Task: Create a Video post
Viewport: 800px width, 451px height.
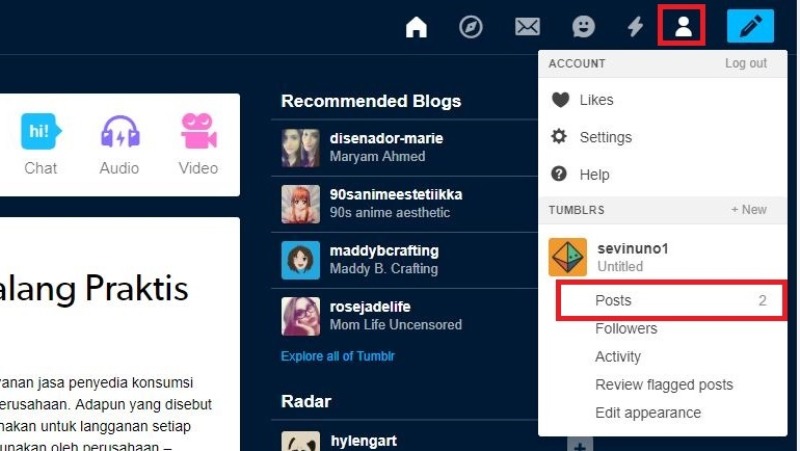Action: pyautogui.click(x=198, y=144)
